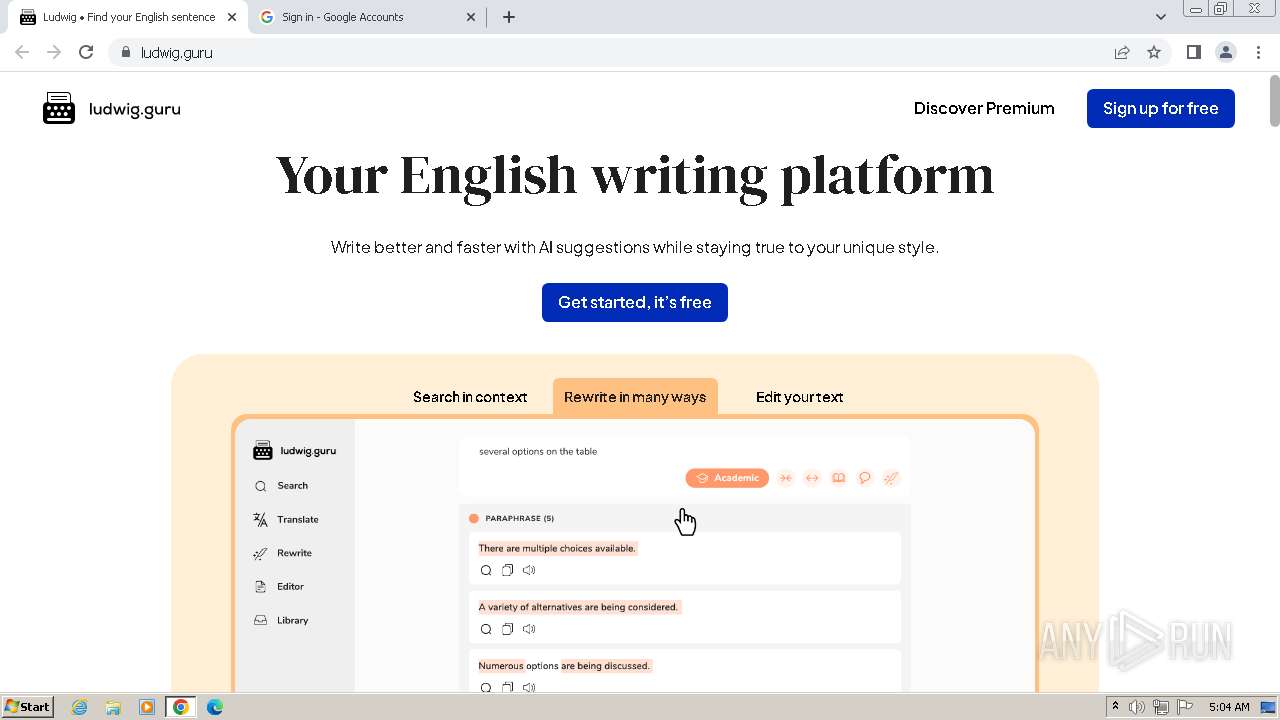1280x720 pixels.
Task: Open the tab search chevron dropdown
Action: click(1160, 17)
